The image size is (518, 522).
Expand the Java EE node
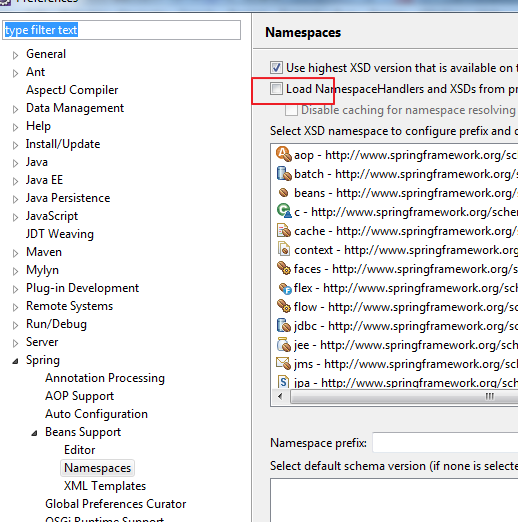click(x=15, y=181)
